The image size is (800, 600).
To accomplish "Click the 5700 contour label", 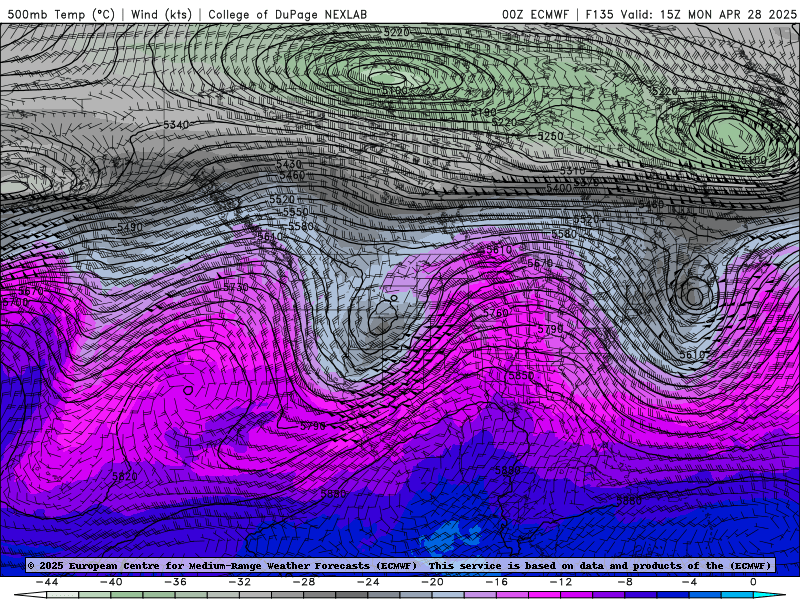I will pos(15,302).
